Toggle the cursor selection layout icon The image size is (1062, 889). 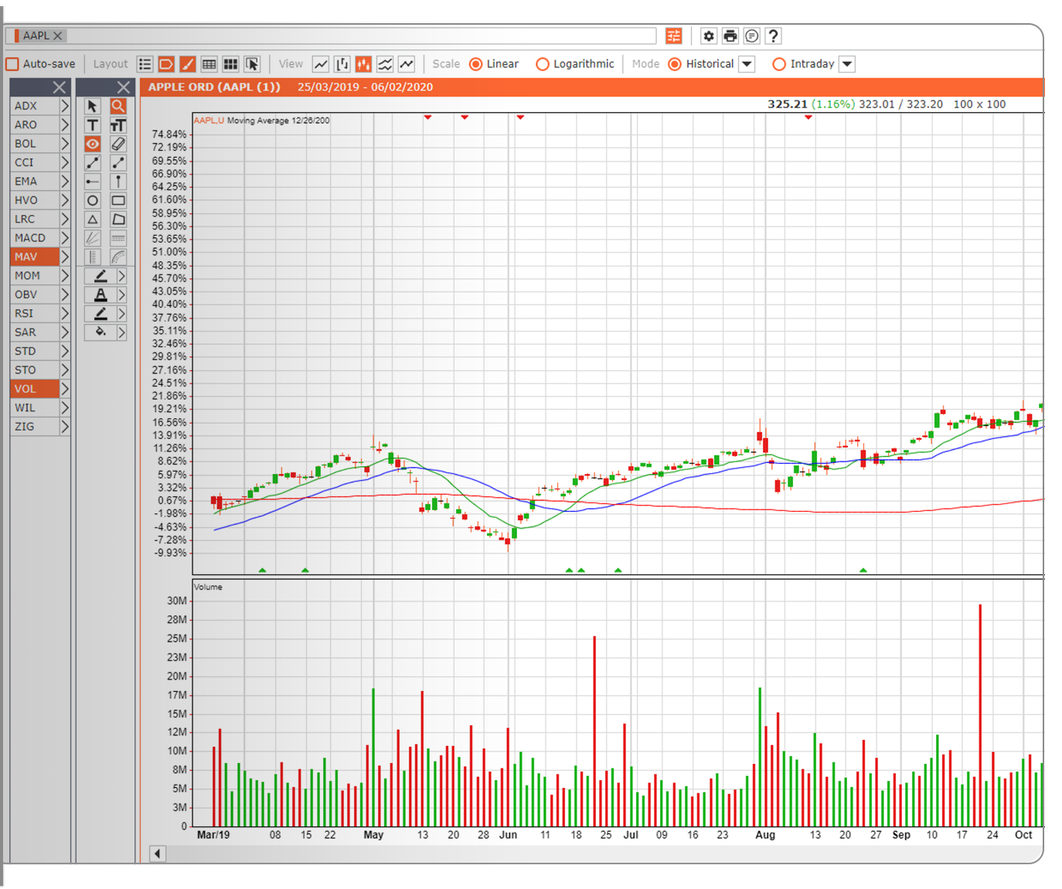pyautogui.click(x=253, y=64)
